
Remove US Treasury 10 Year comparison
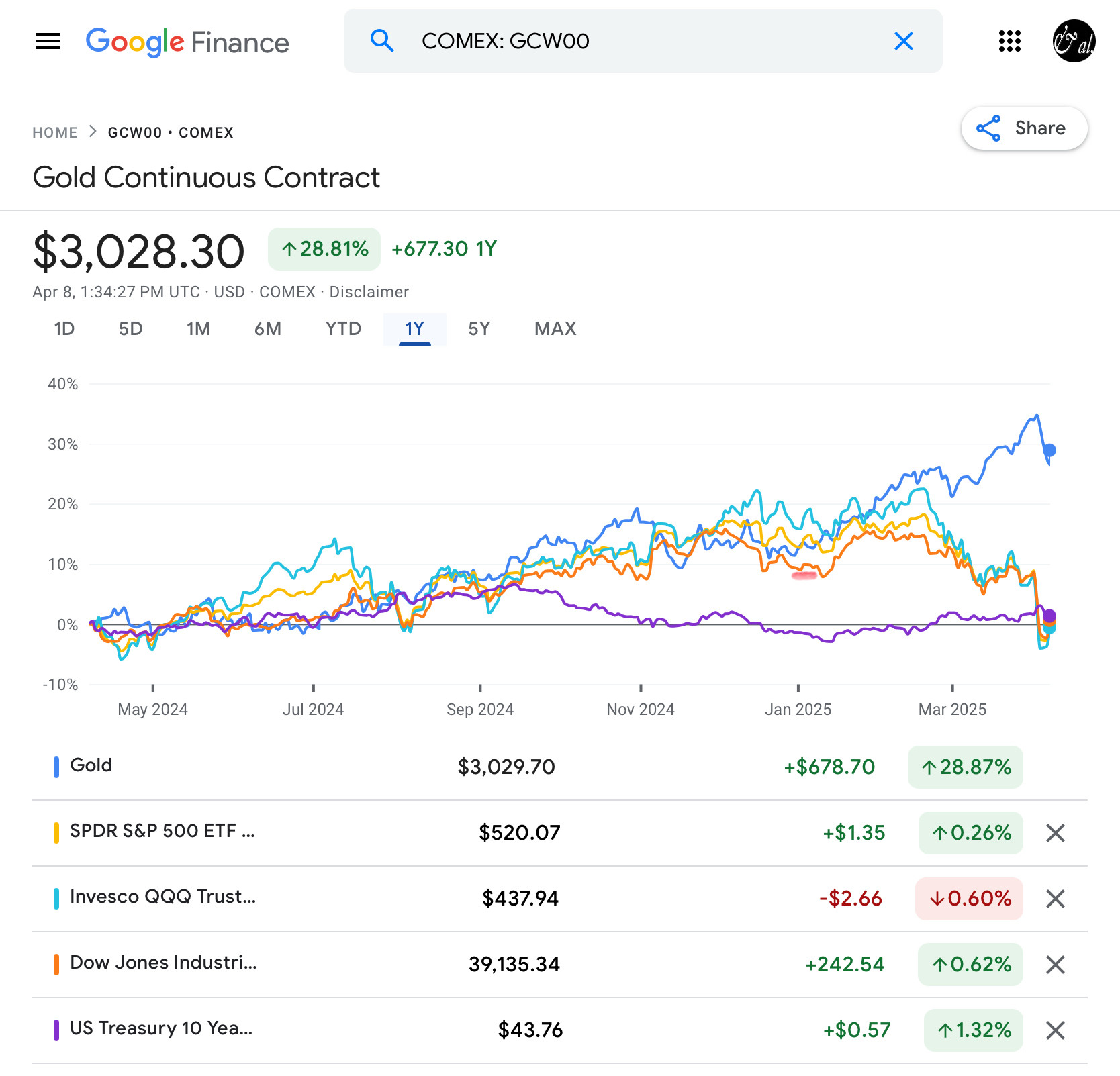pyautogui.click(x=1056, y=1030)
